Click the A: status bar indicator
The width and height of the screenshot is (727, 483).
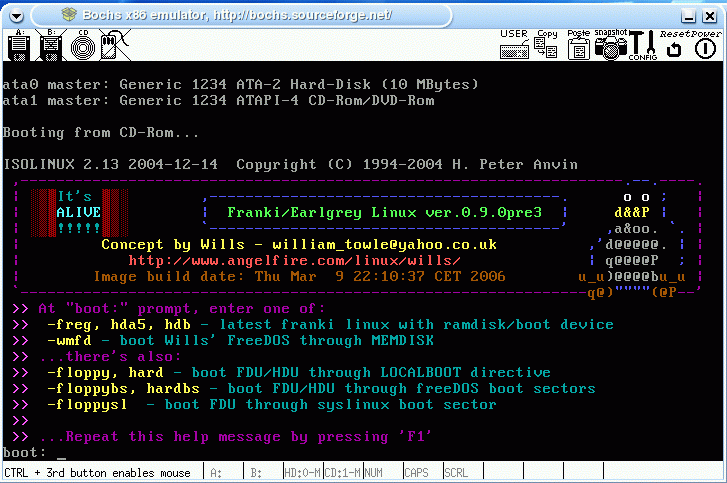click(x=216, y=473)
